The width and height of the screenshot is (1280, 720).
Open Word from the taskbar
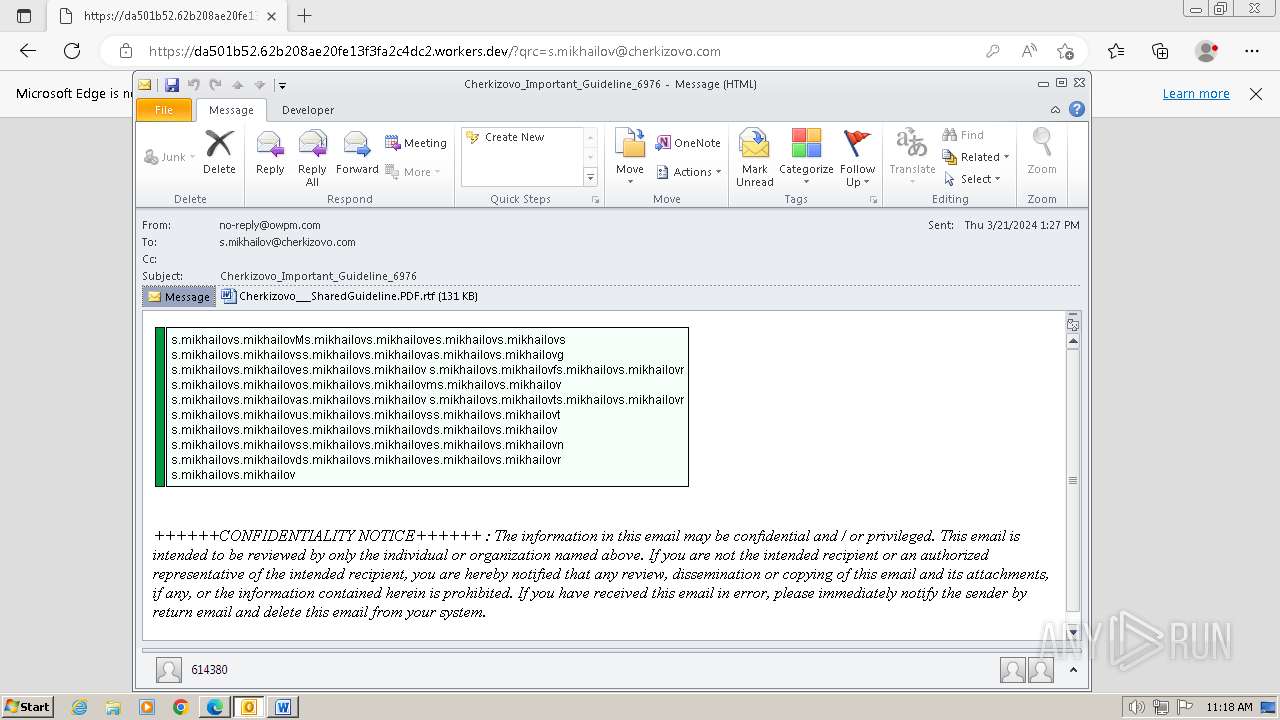pos(283,707)
